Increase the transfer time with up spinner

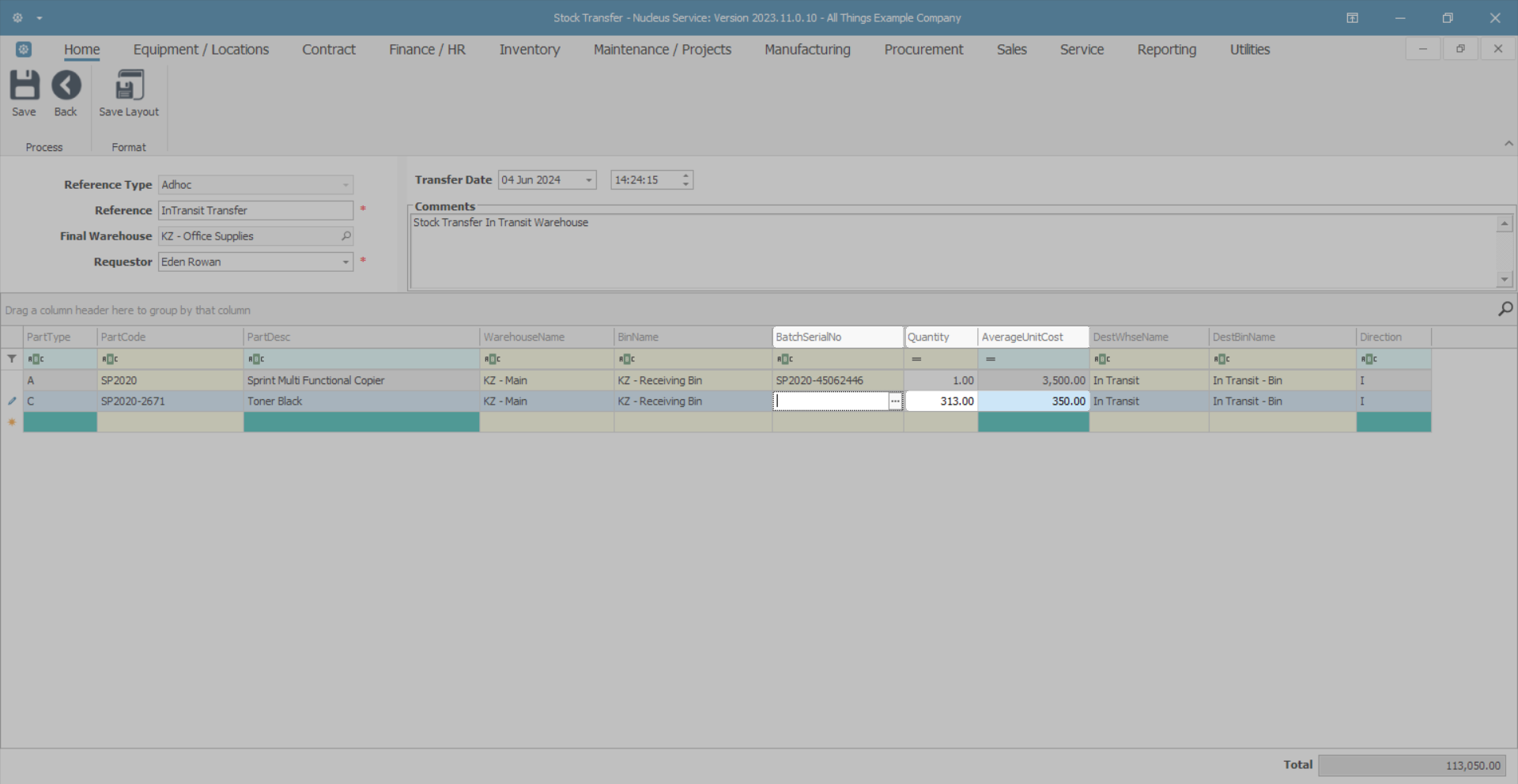[686, 175]
